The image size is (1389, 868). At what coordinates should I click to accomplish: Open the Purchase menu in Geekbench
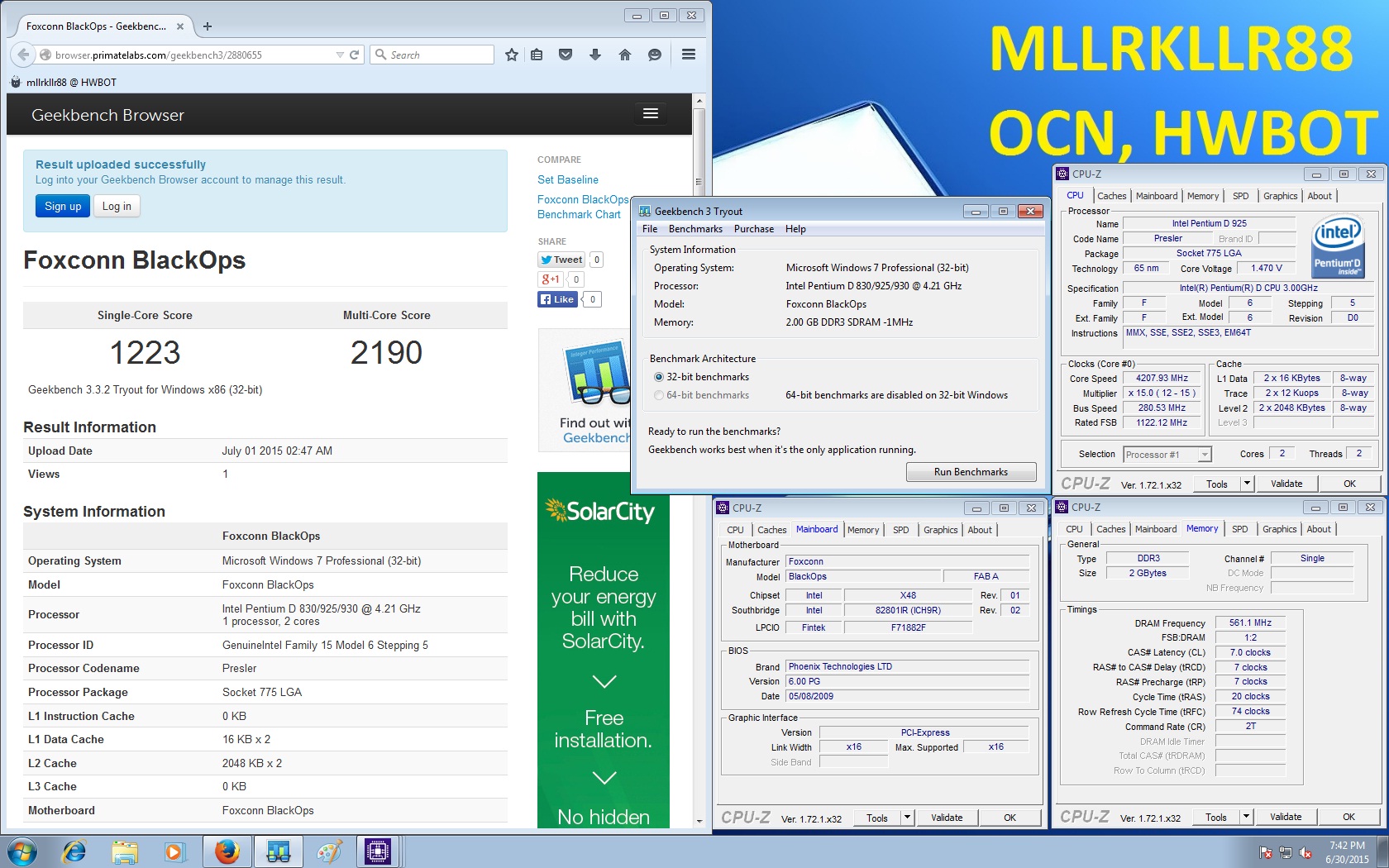pos(754,229)
